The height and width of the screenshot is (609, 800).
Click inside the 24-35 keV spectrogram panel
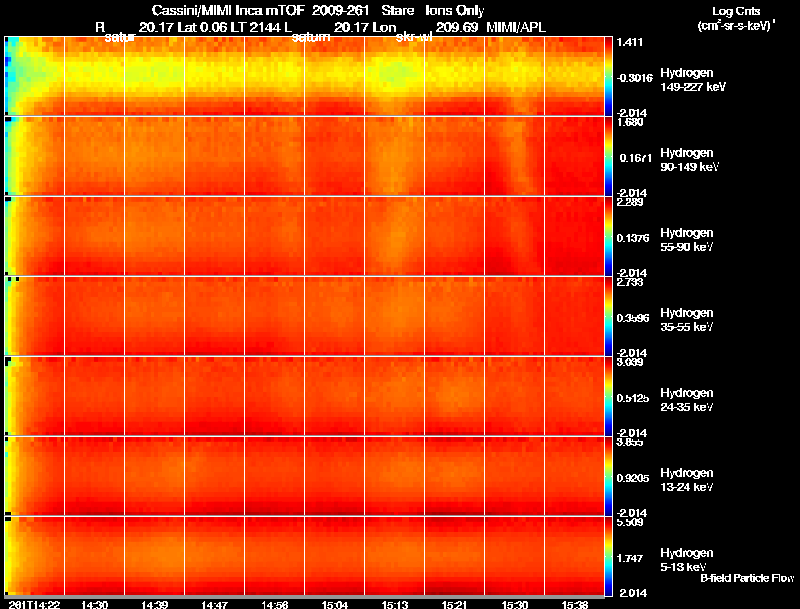(x=305, y=396)
